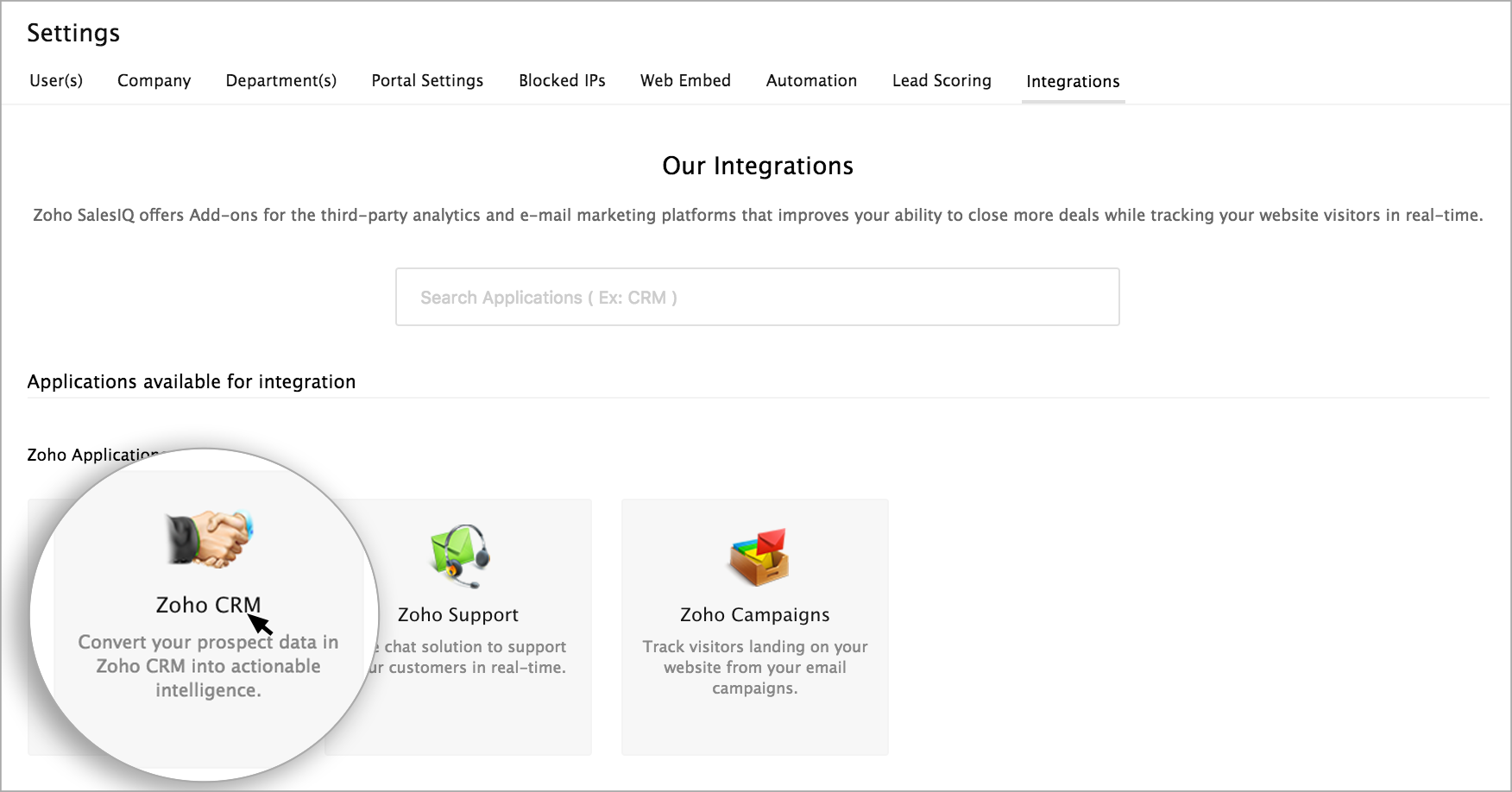Open the Lead Scoring tab
The image size is (1512, 792).
click(942, 80)
